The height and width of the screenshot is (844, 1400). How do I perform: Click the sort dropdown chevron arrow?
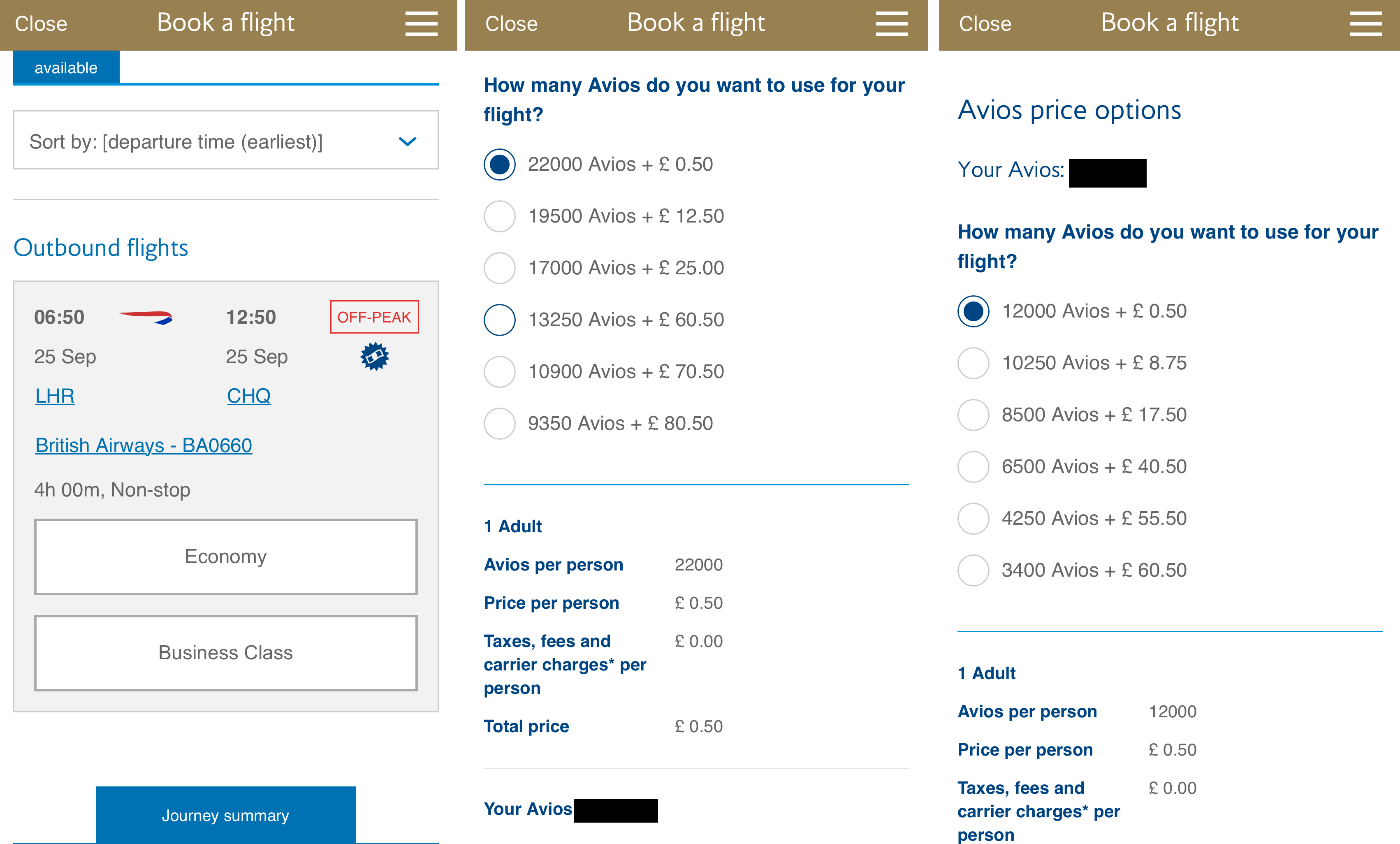408,141
